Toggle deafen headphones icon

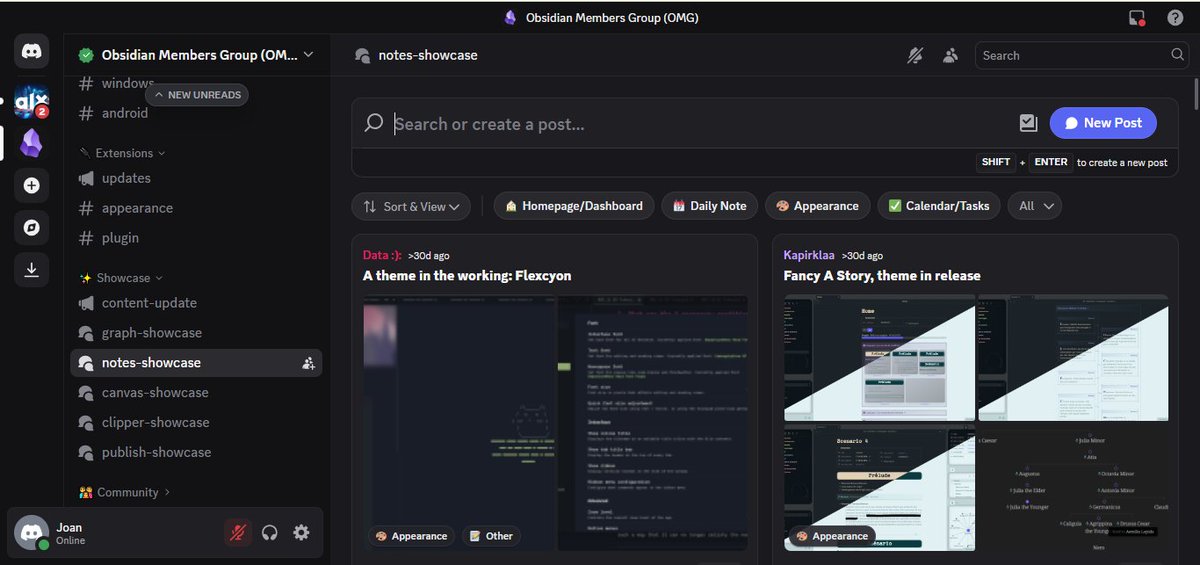pos(269,533)
